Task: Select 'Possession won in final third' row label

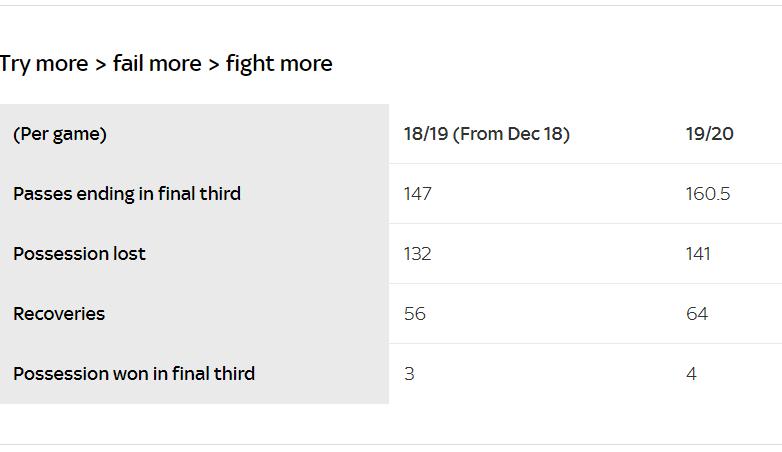Action: [134, 374]
